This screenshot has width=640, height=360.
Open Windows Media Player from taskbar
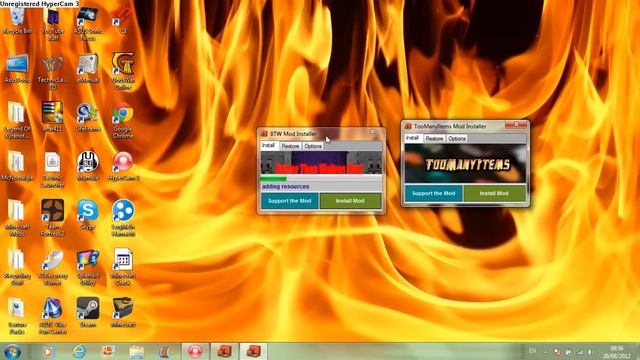coord(48,351)
